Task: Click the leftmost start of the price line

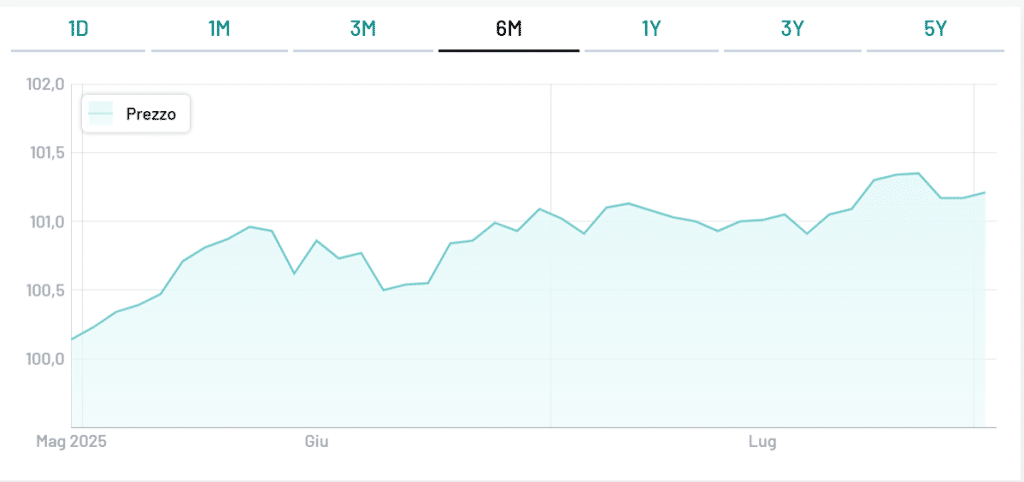Action: click(72, 339)
